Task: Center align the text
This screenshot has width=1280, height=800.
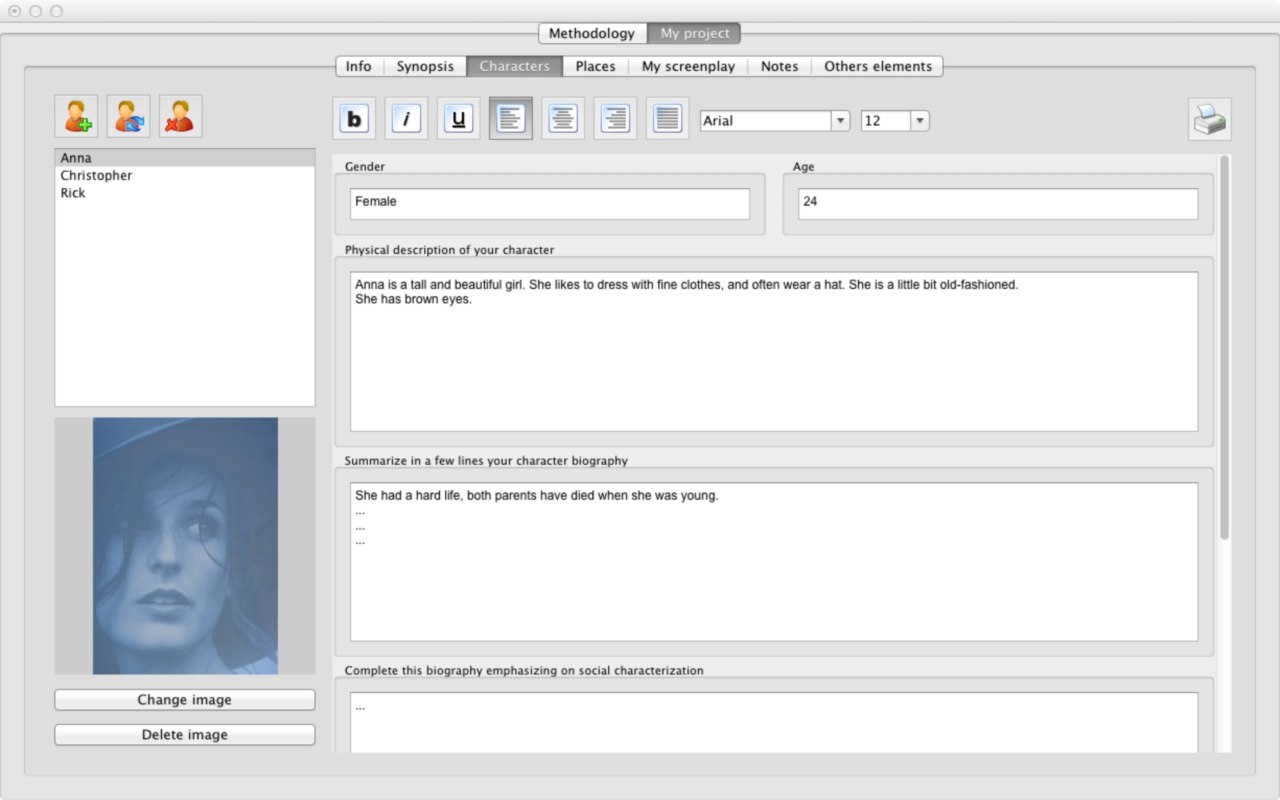Action: [x=563, y=119]
